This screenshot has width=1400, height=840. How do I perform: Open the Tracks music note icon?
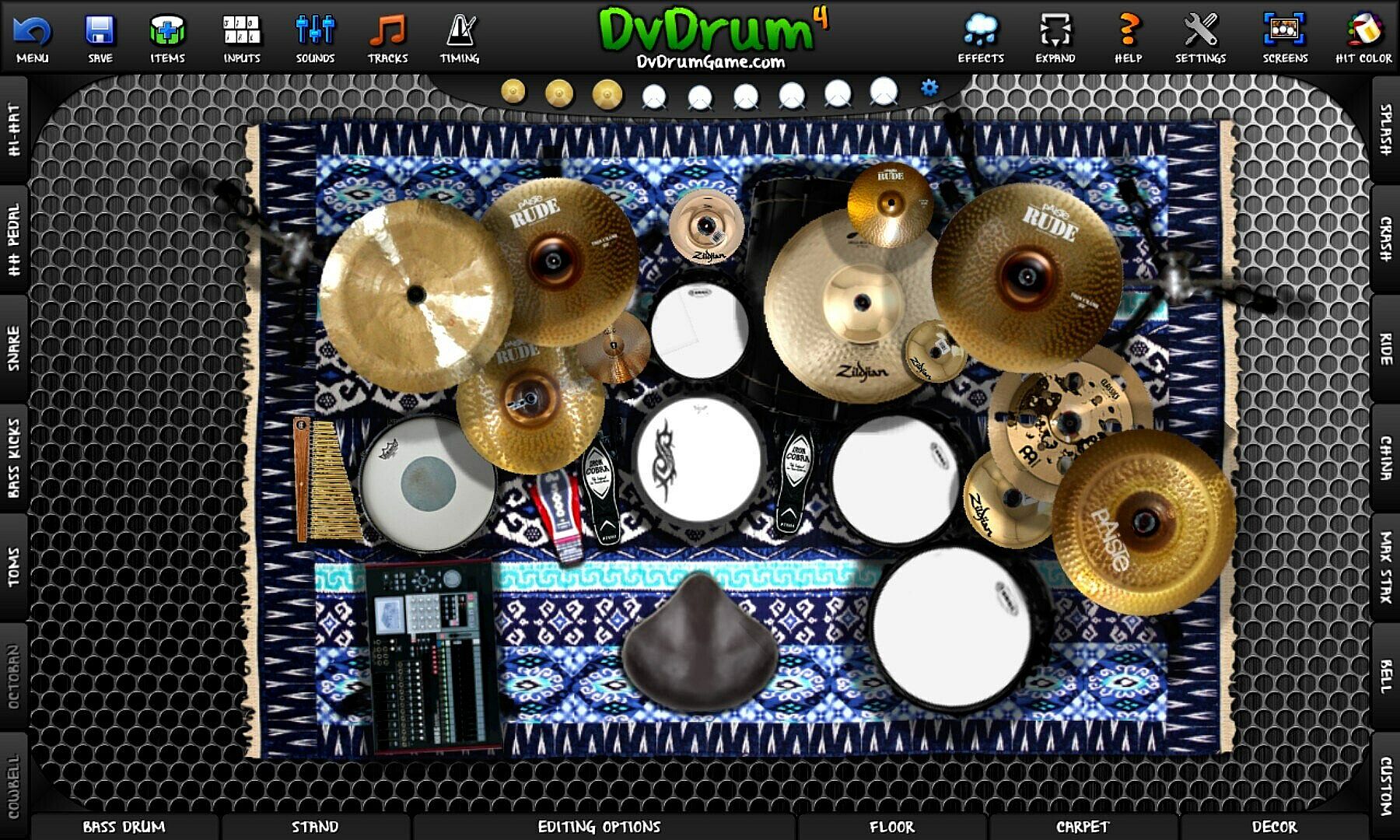[387, 31]
